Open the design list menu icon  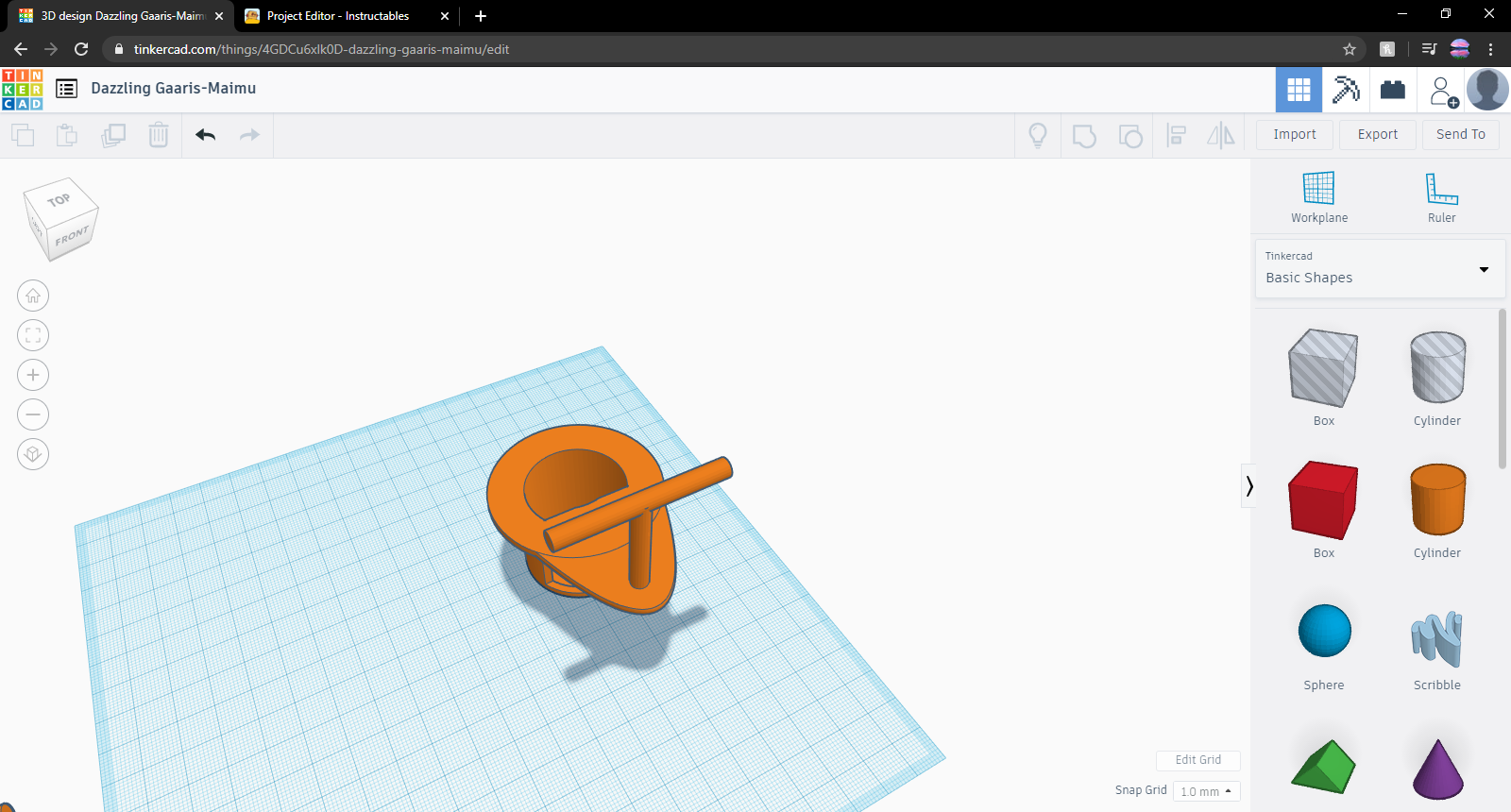pos(66,89)
